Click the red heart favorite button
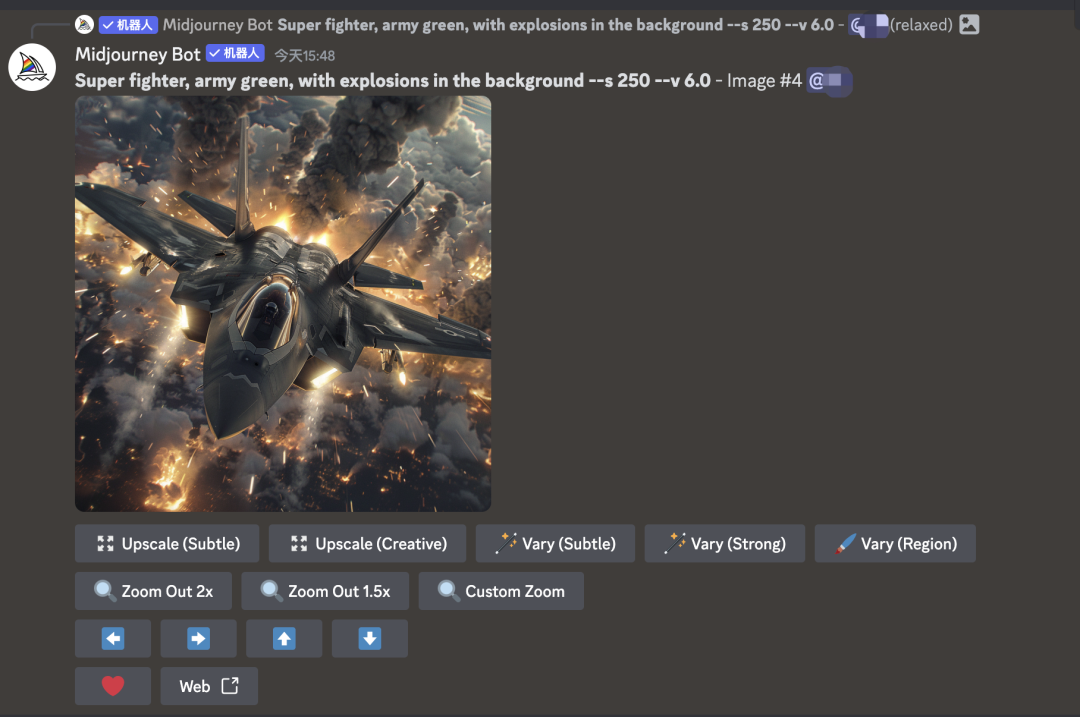Image resolution: width=1080 pixels, height=717 pixels. point(113,686)
